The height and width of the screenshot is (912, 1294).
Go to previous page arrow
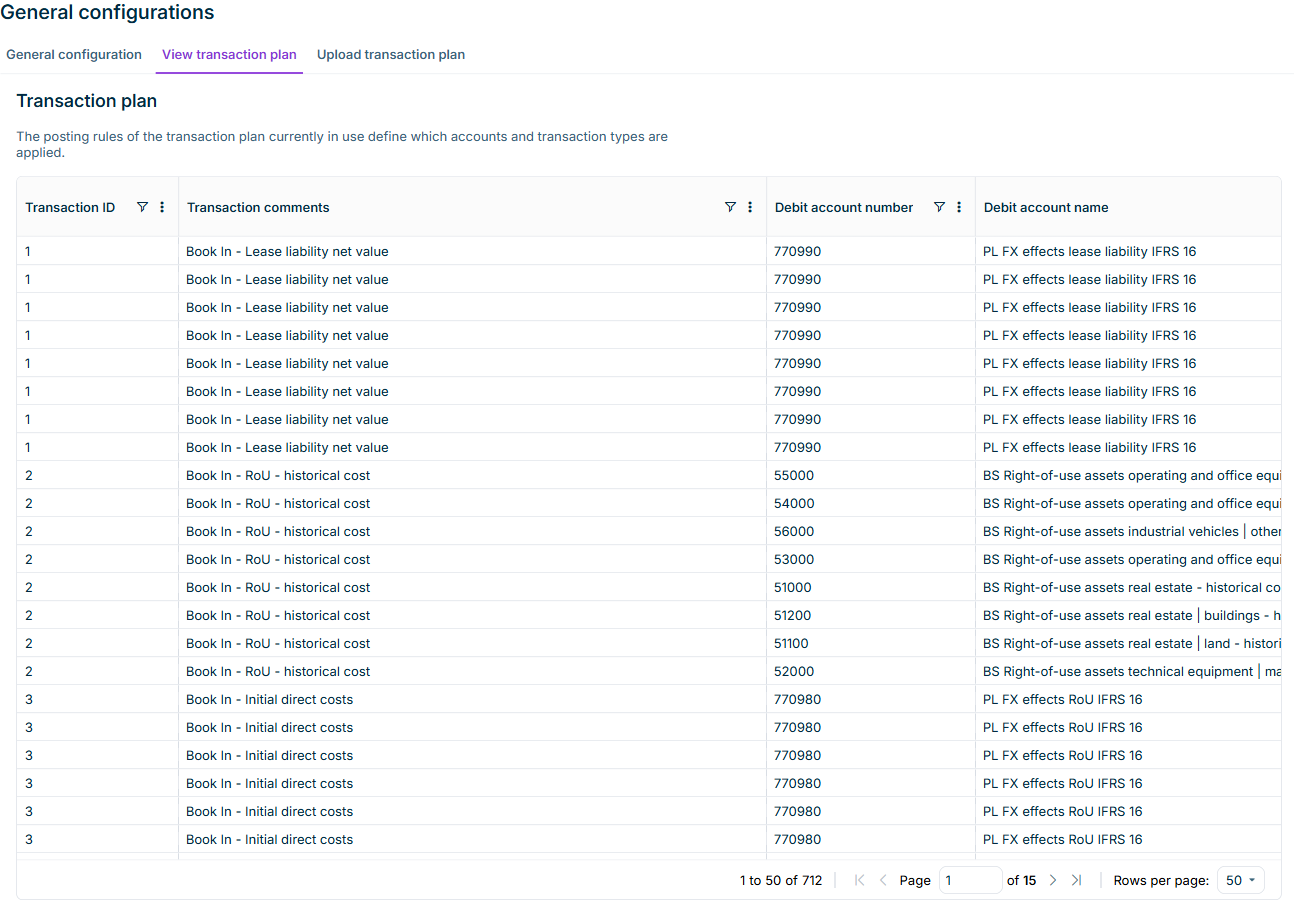point(883,880)
